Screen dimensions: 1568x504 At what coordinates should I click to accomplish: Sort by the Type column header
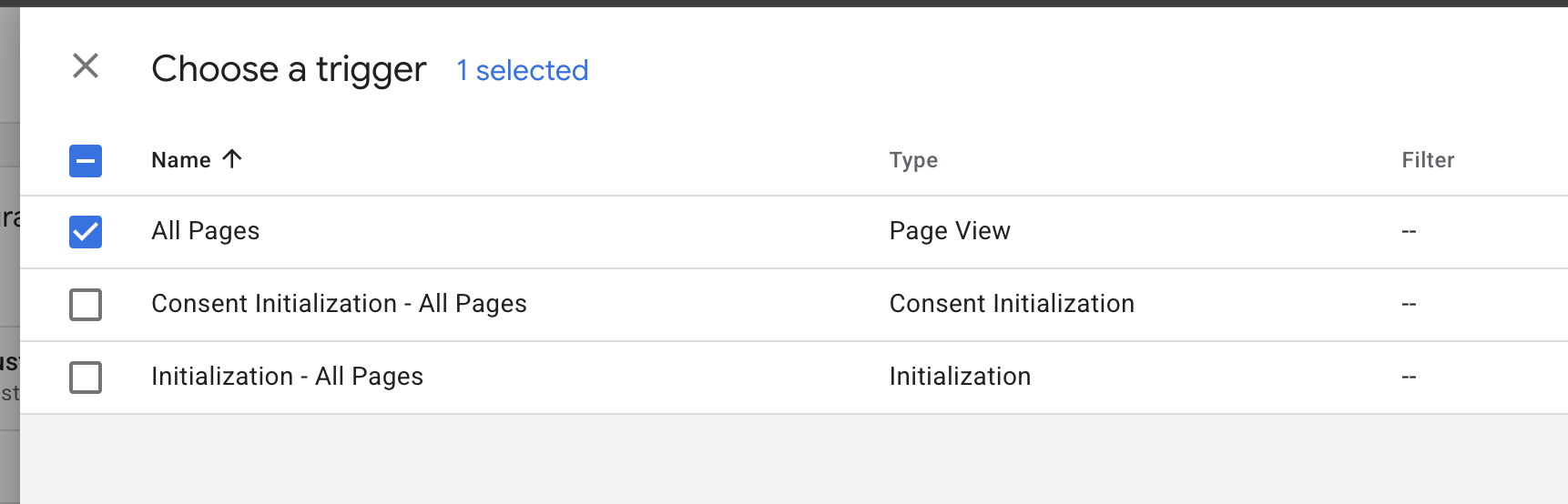click(913, 160)
